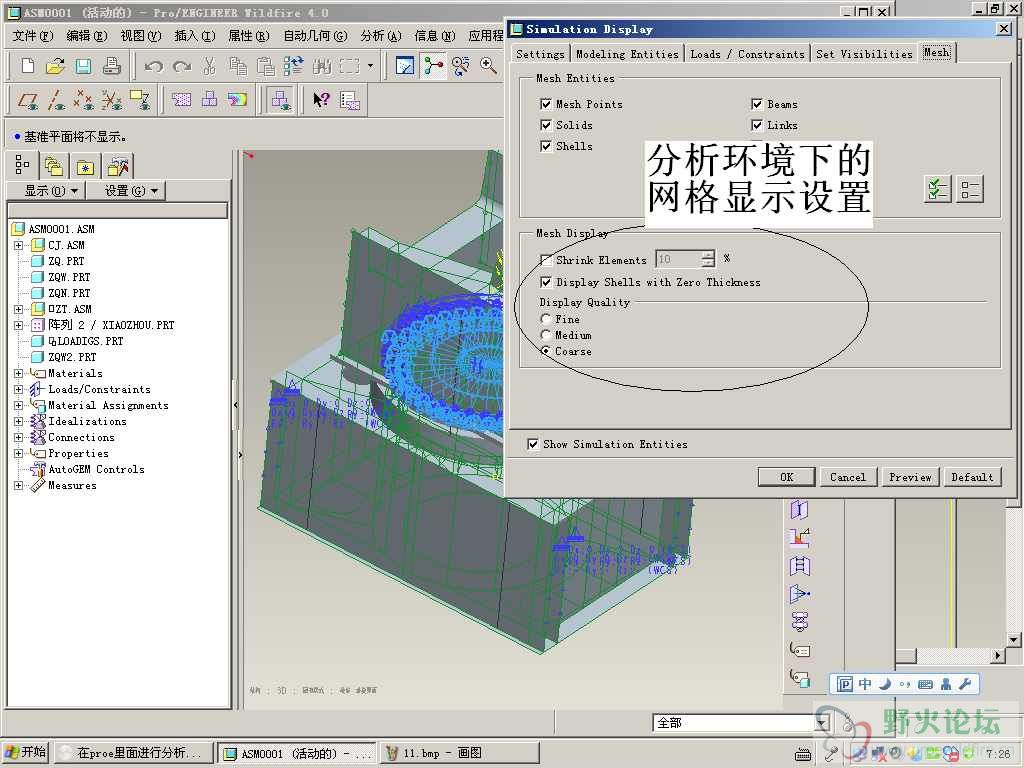Expand the Loads/Constraints tree node

(18, 389)
